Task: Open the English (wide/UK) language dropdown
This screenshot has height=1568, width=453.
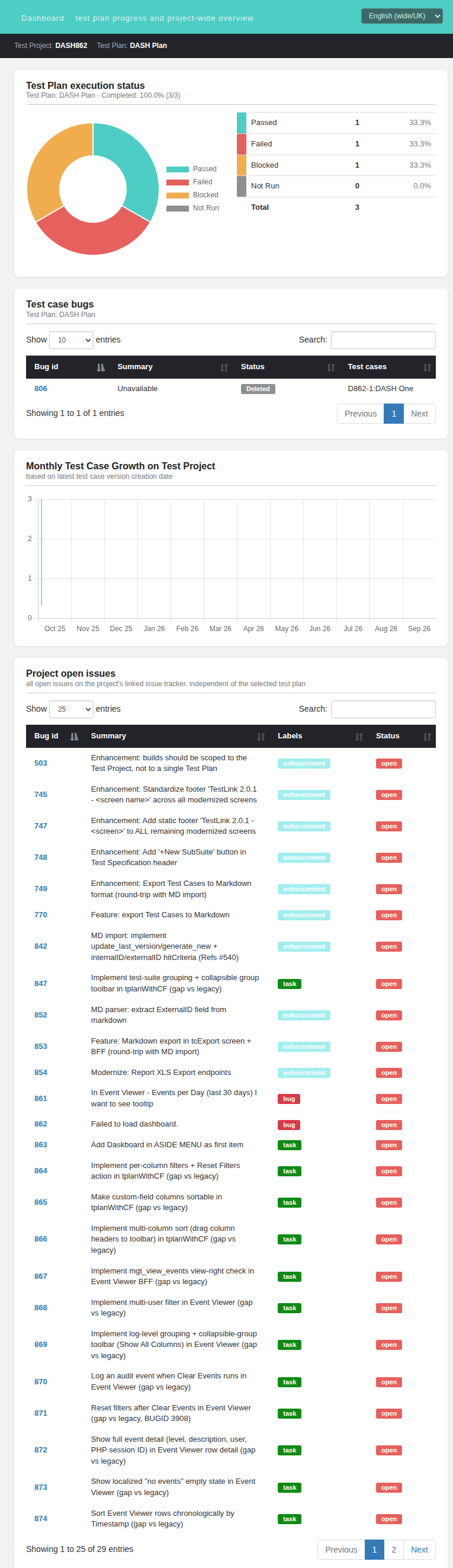Action: (402, 16)
